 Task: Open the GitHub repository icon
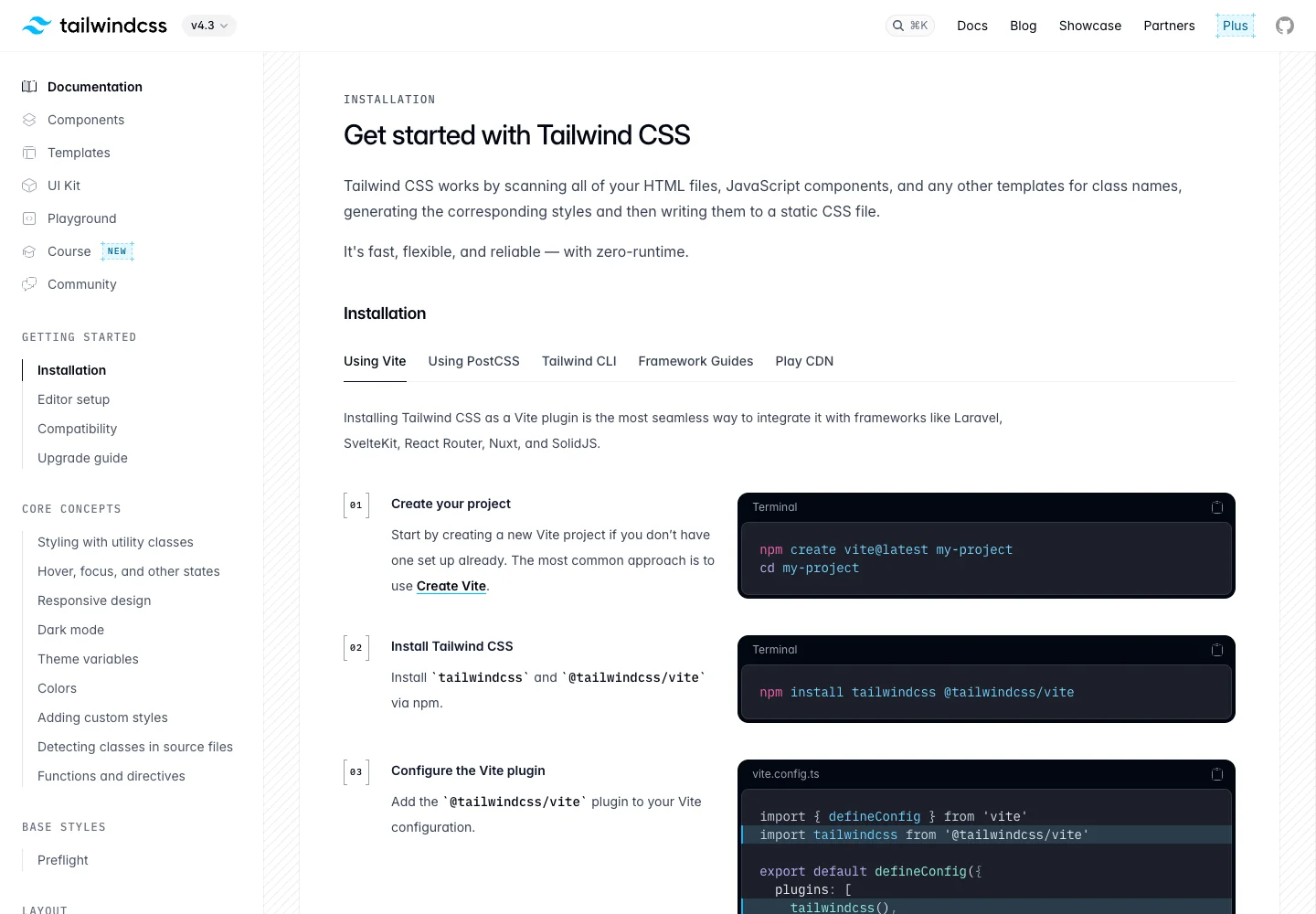click(x=1285, y=26)
